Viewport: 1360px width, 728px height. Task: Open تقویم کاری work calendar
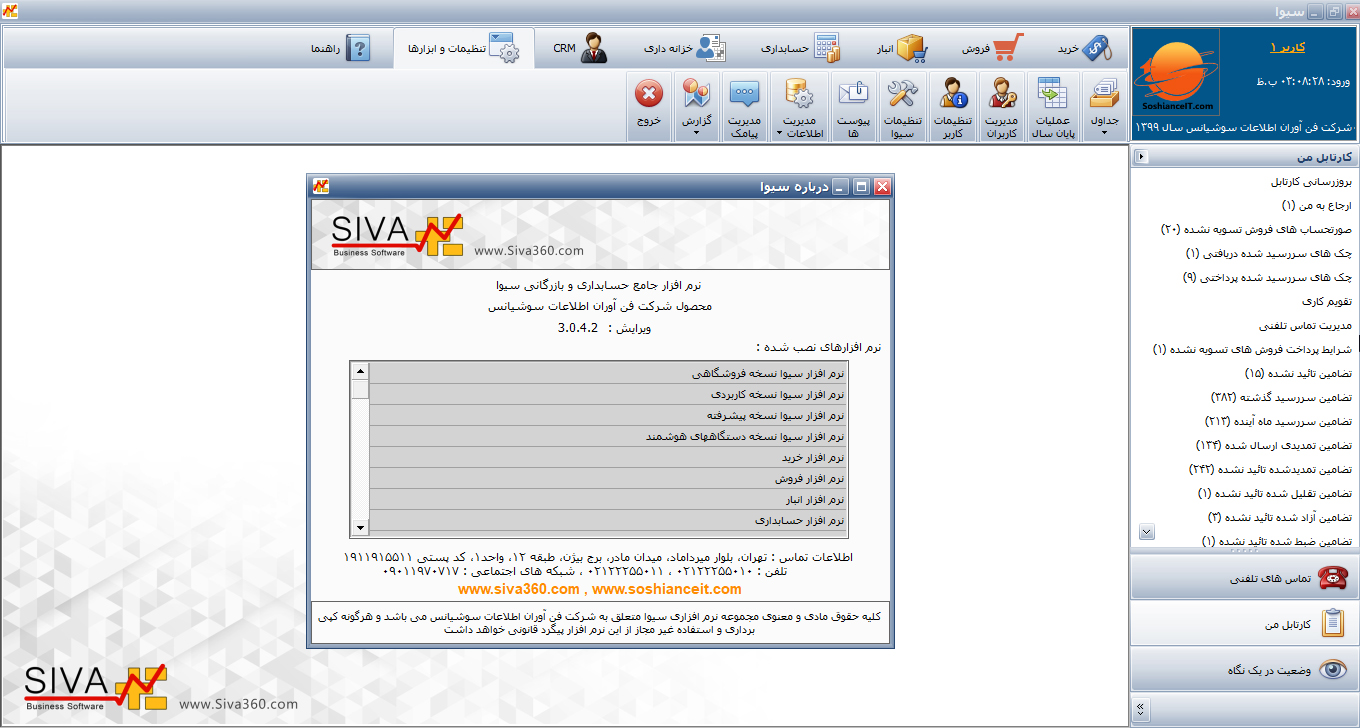coord(1326,302)
